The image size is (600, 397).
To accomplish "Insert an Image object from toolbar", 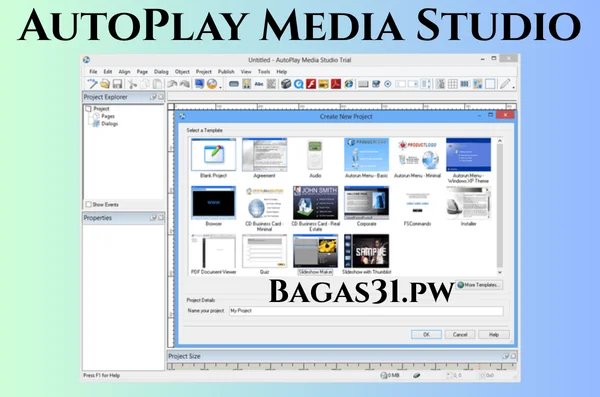I will 246,84.
